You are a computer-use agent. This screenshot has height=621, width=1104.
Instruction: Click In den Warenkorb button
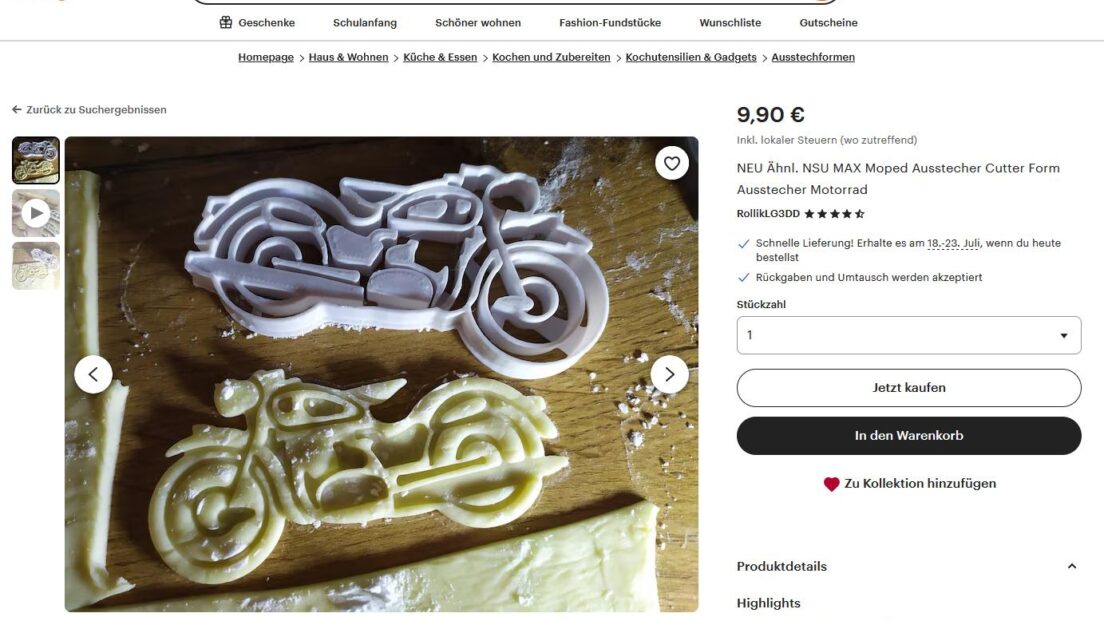[909, 436]
